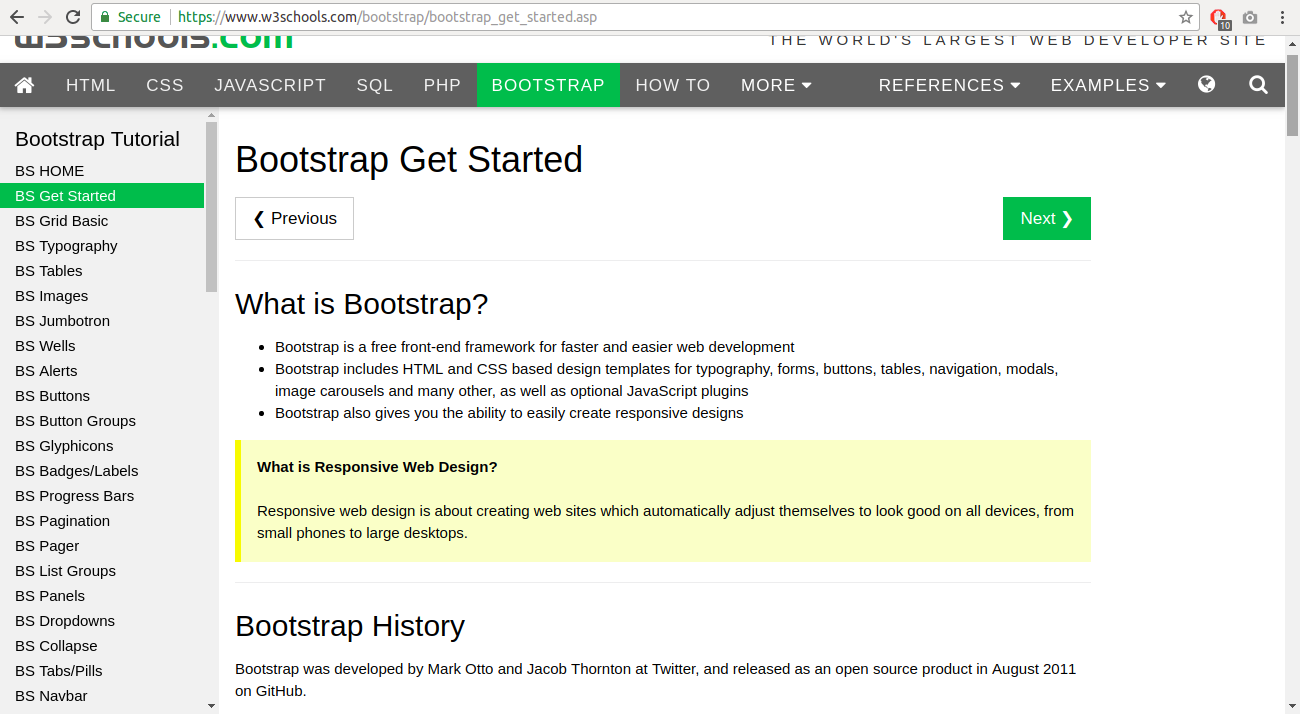Go to Previous lesson

294,218
